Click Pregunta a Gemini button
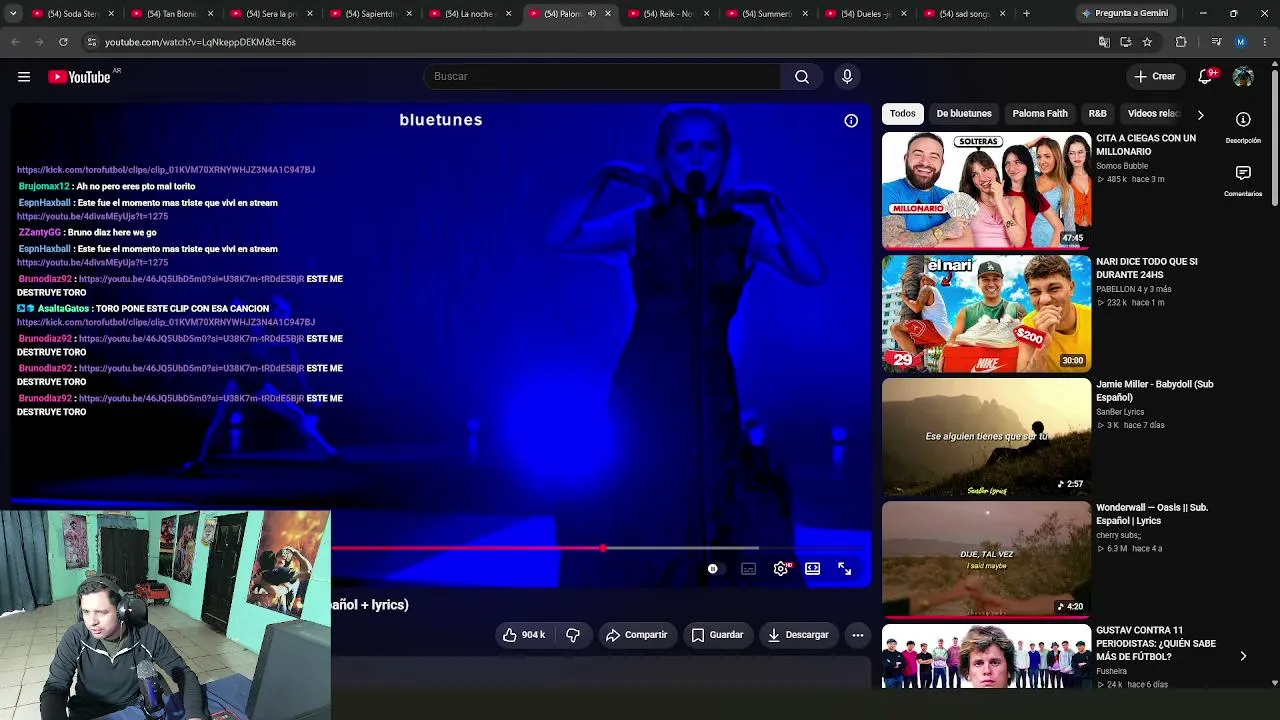 [1125, 14]
